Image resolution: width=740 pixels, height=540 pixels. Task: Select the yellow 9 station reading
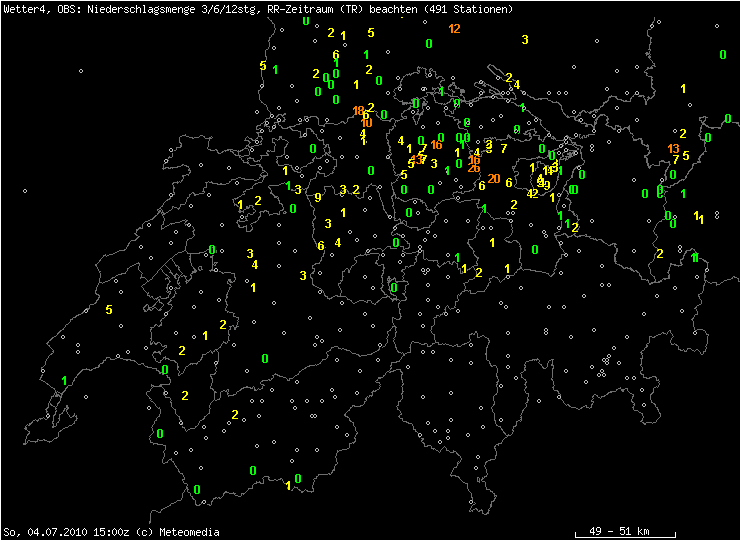(x=318, y=197)
